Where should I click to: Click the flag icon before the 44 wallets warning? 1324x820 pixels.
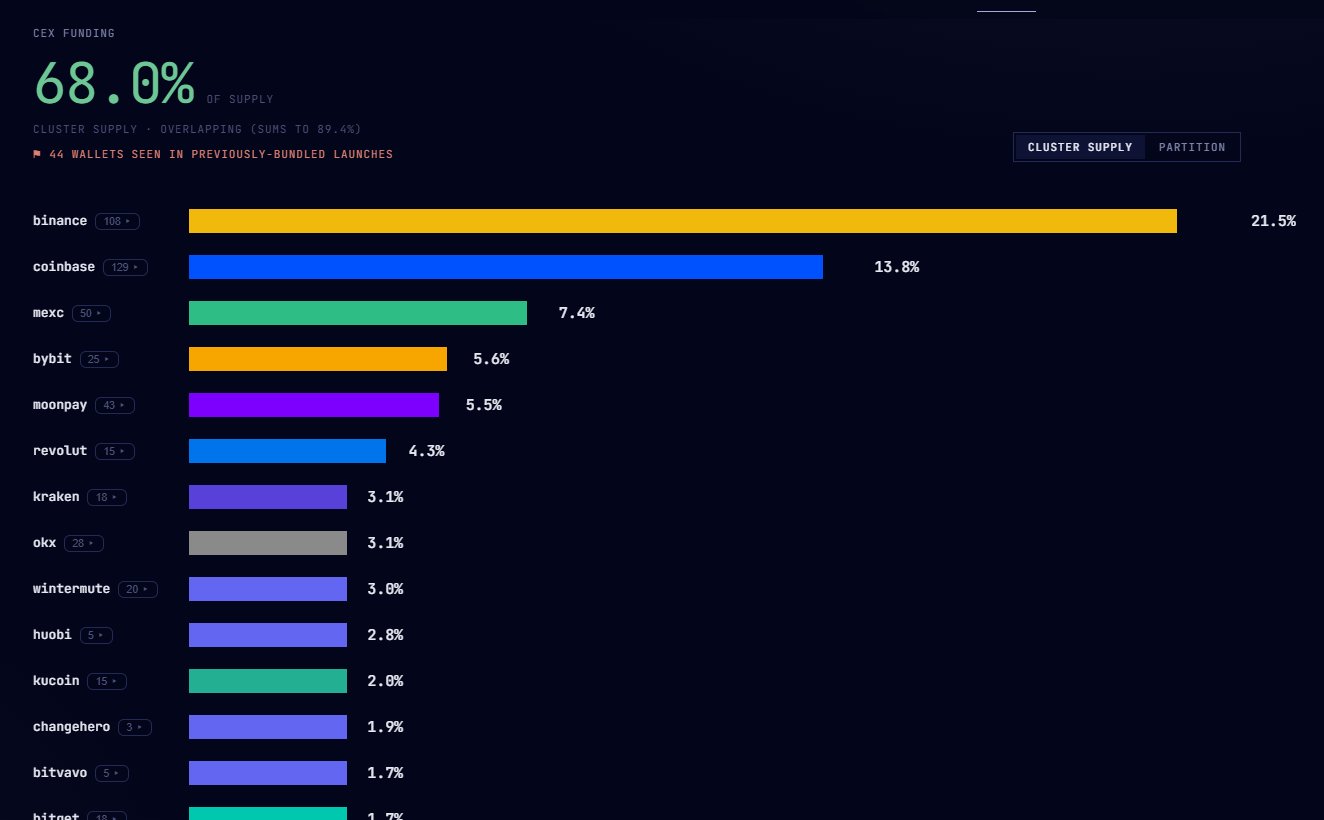coord(37,154)
